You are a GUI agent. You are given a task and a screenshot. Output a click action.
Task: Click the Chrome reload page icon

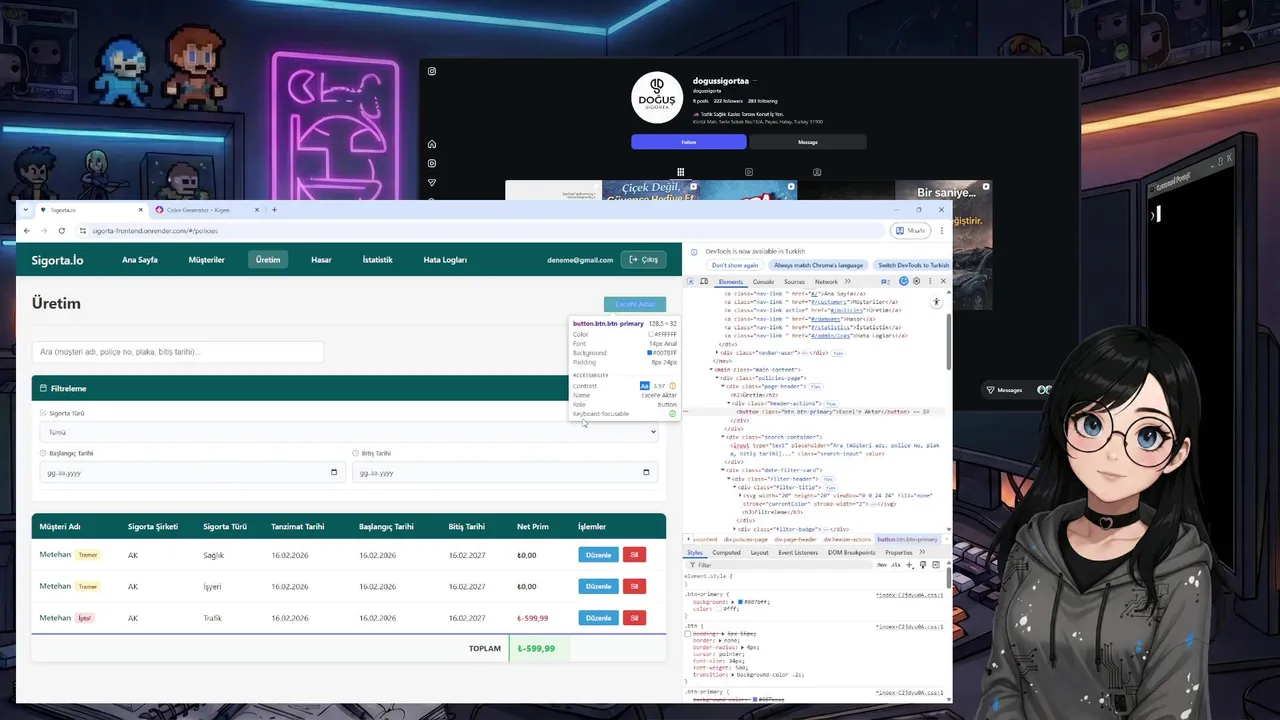tap(62, 230)
